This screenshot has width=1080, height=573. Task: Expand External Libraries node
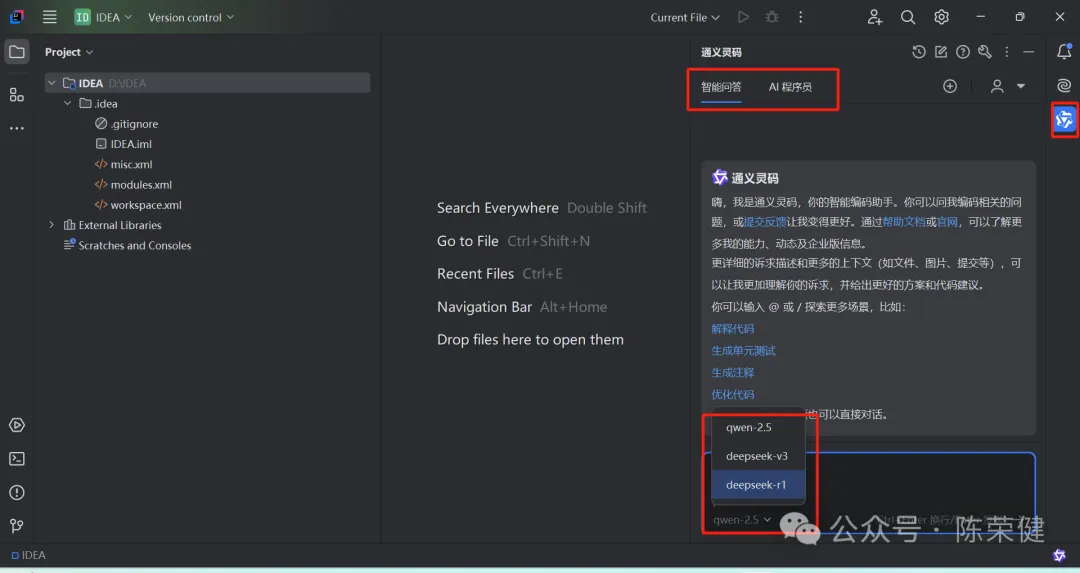[x=52, y=225]
